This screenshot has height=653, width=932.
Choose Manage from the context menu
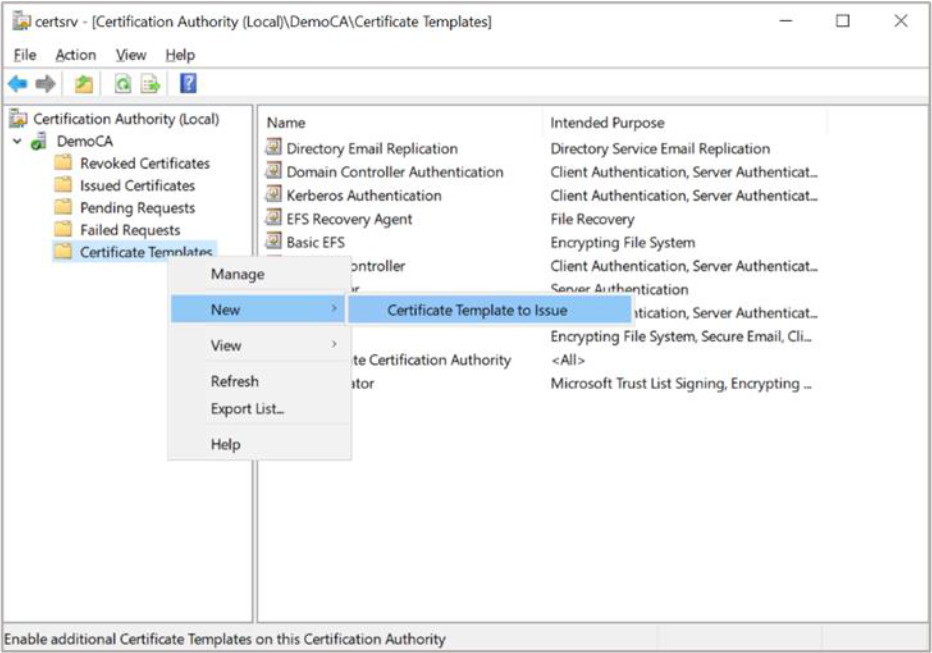pyautogui.click(x=237, y=274)
